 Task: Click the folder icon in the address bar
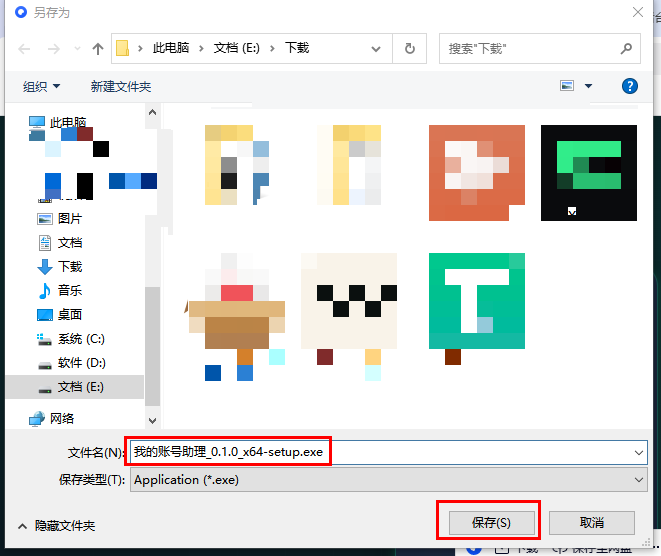(x=122, y=48)
